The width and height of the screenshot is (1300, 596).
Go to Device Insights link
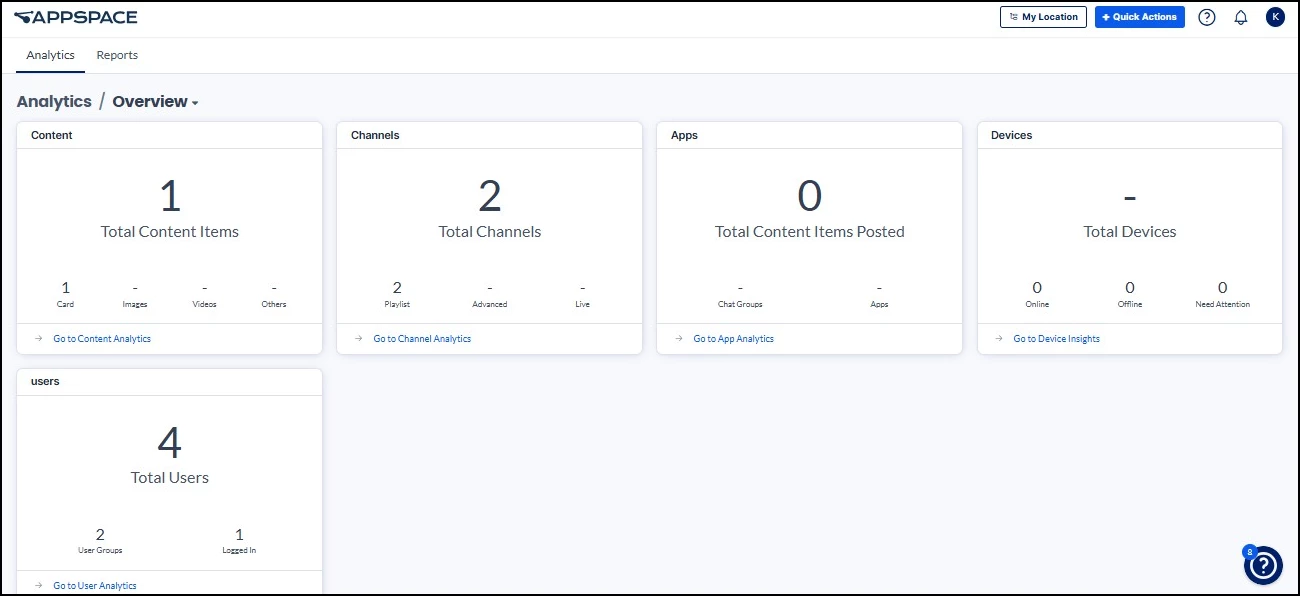click(x=1056, y=339)
